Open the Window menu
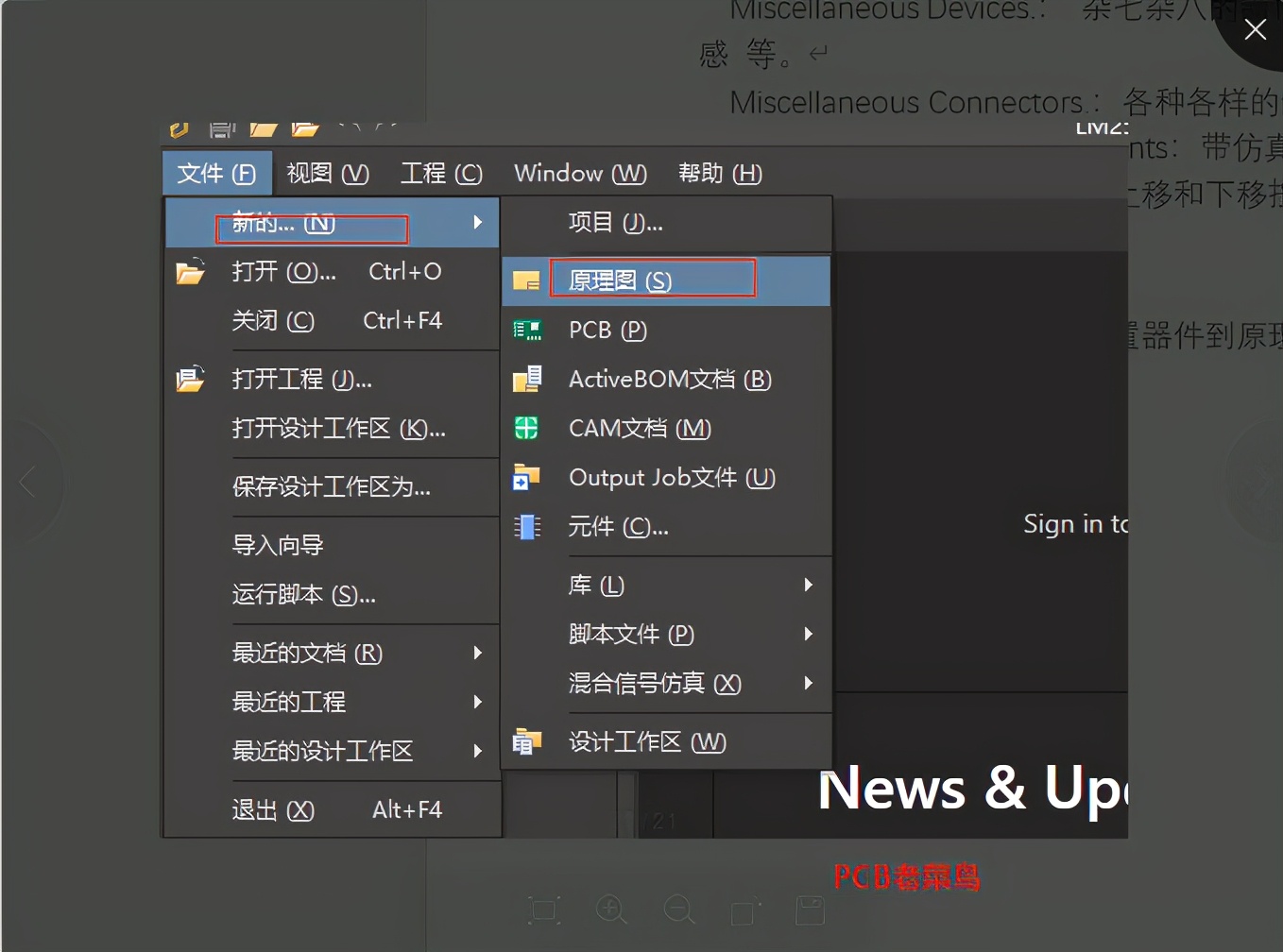Screen dimensions: 1283x952 [579, 173]
